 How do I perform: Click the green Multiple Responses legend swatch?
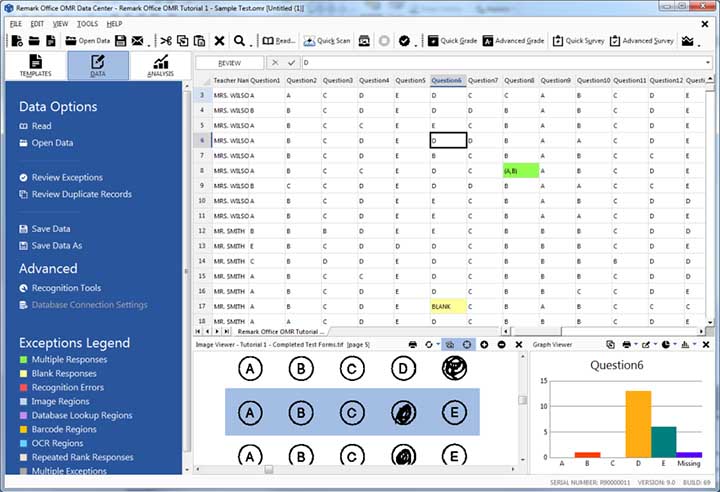pos(23,360)
